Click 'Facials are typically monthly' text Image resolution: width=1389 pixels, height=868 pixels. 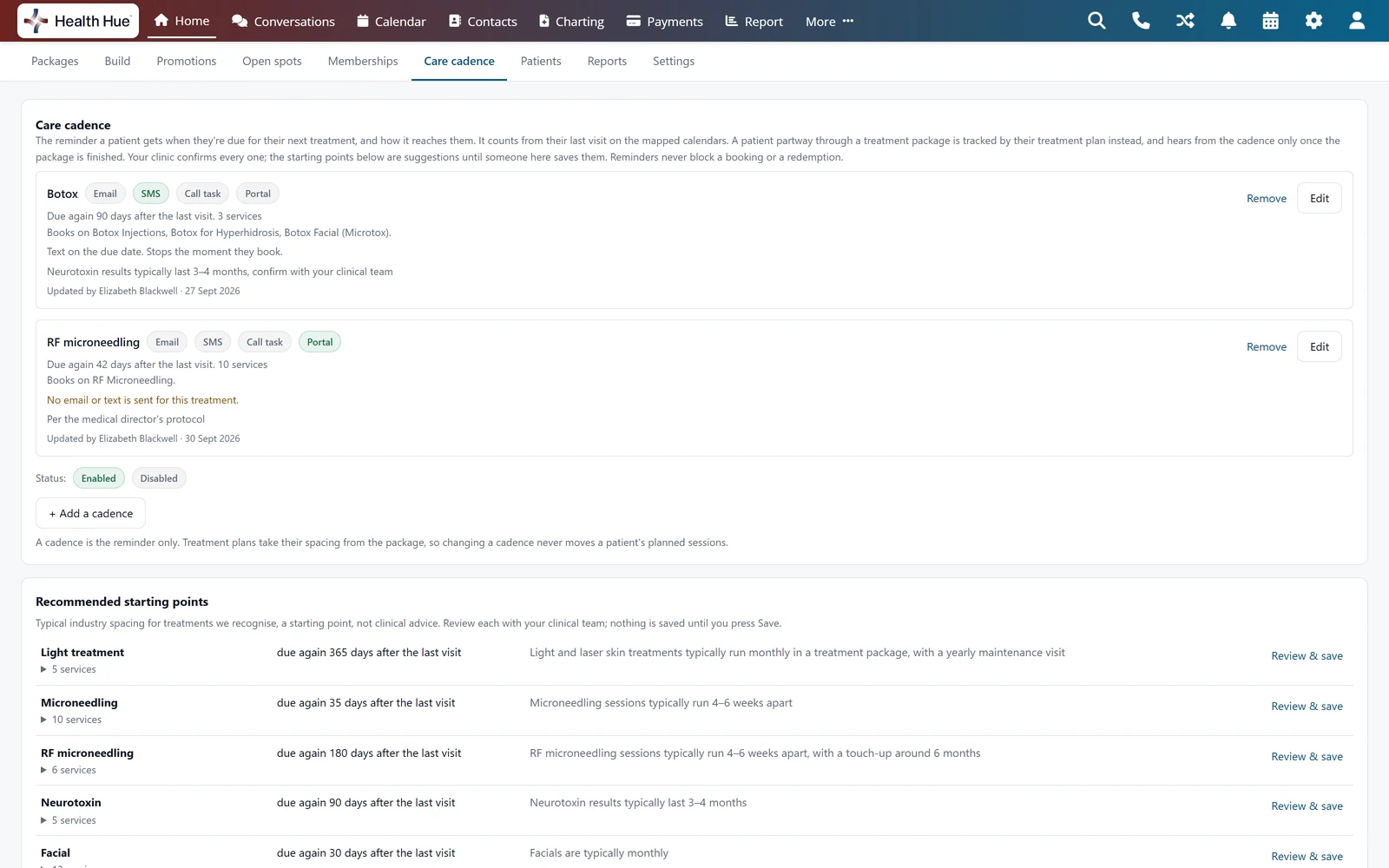pos(599,853)
